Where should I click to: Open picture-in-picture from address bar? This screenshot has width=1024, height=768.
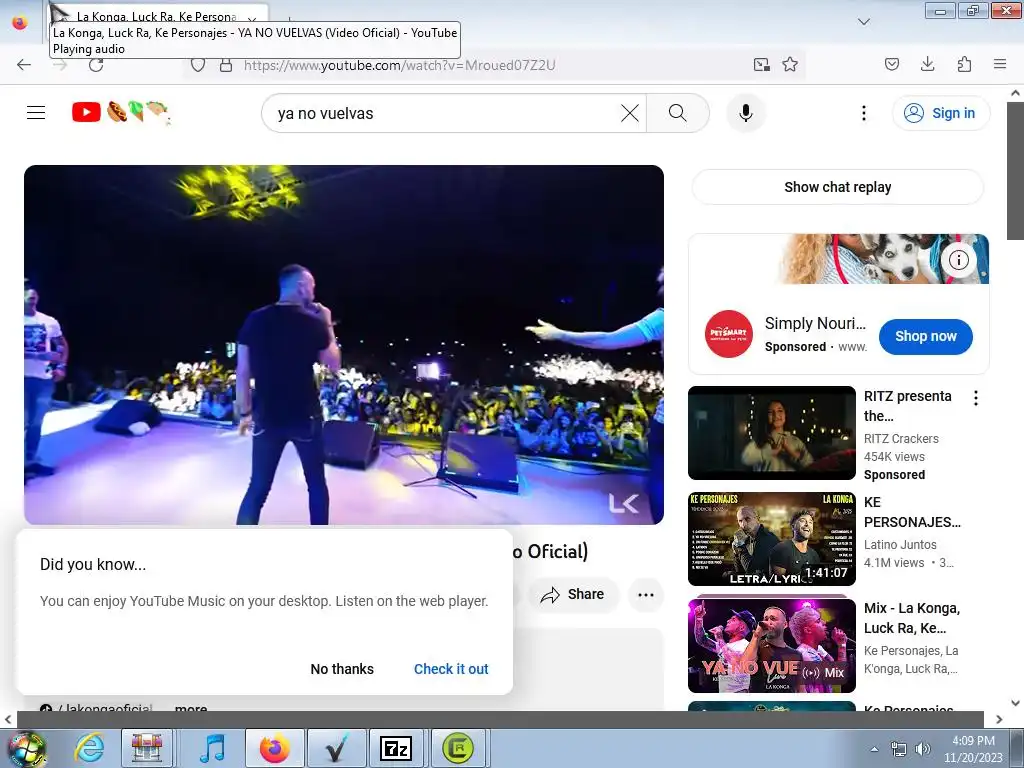(x=761, y=65)
